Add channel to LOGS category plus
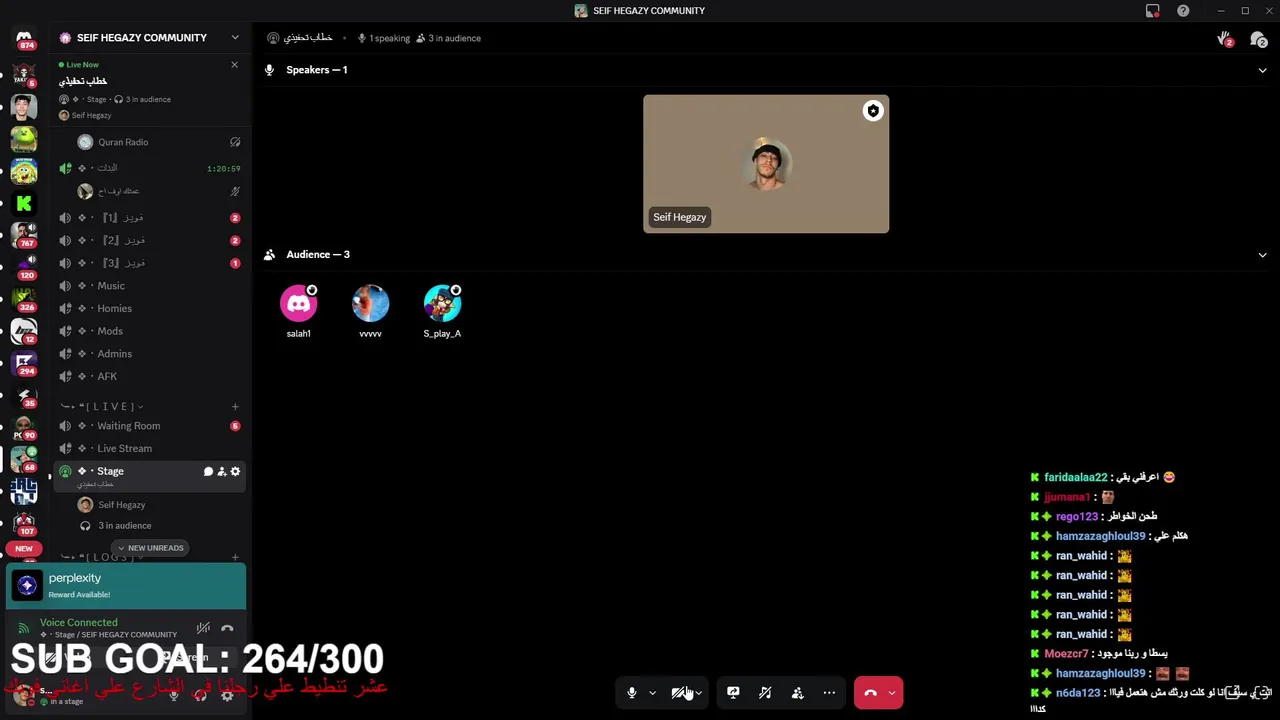 click(235, 557)
